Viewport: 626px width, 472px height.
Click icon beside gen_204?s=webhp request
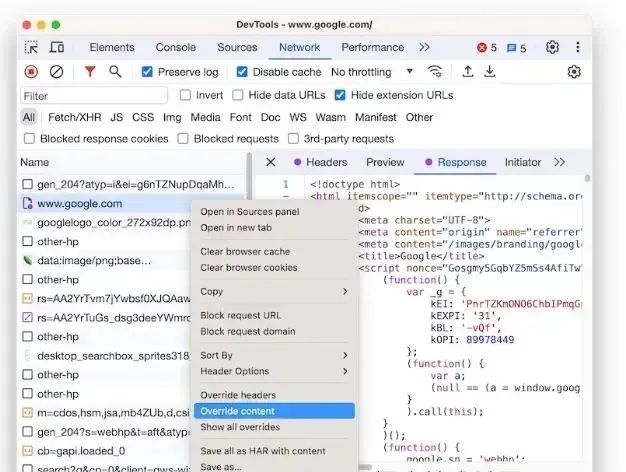tap(28, 432)
